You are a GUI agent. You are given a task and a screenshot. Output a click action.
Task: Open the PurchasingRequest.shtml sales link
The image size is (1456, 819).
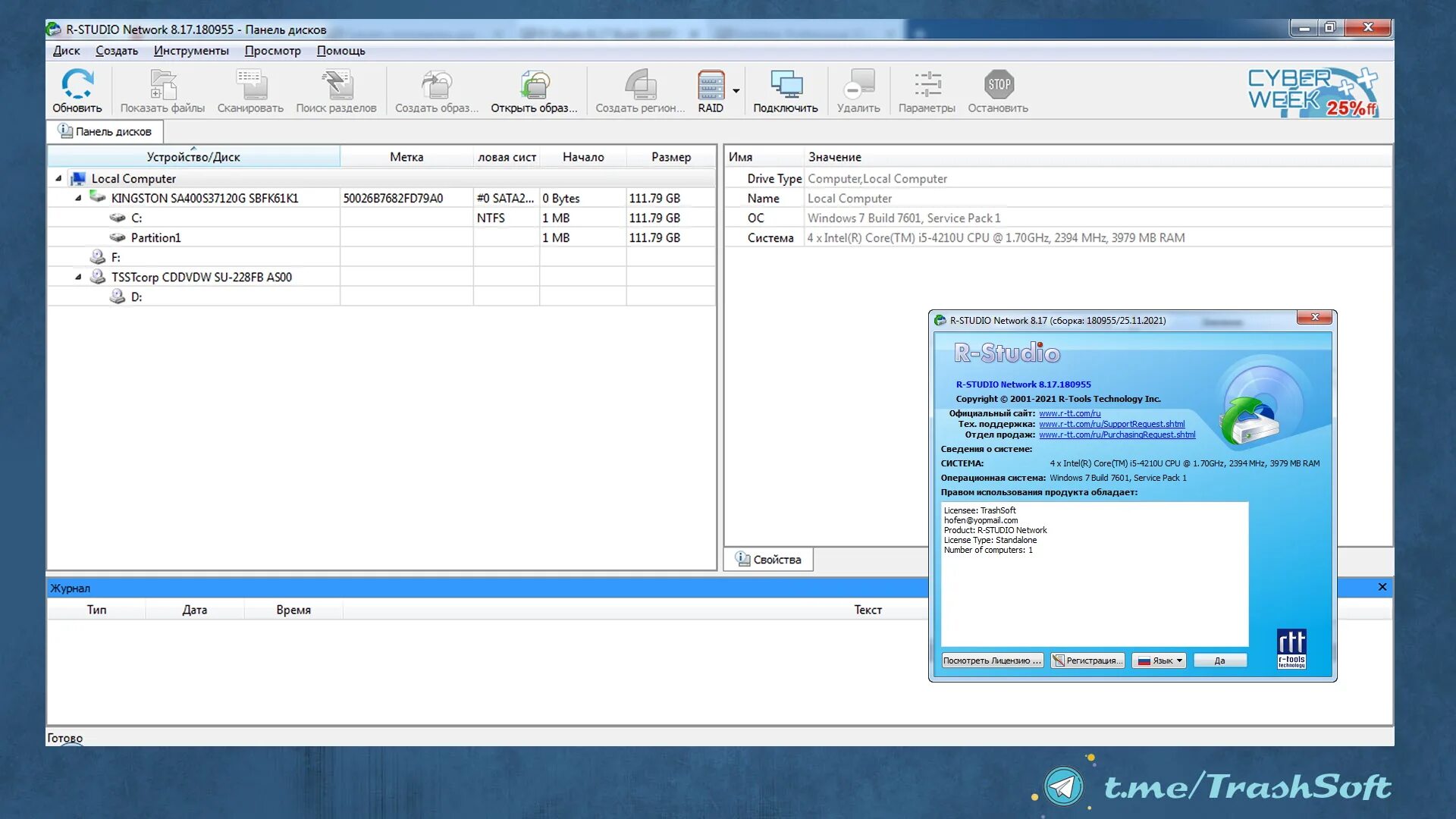[1117, 435]
